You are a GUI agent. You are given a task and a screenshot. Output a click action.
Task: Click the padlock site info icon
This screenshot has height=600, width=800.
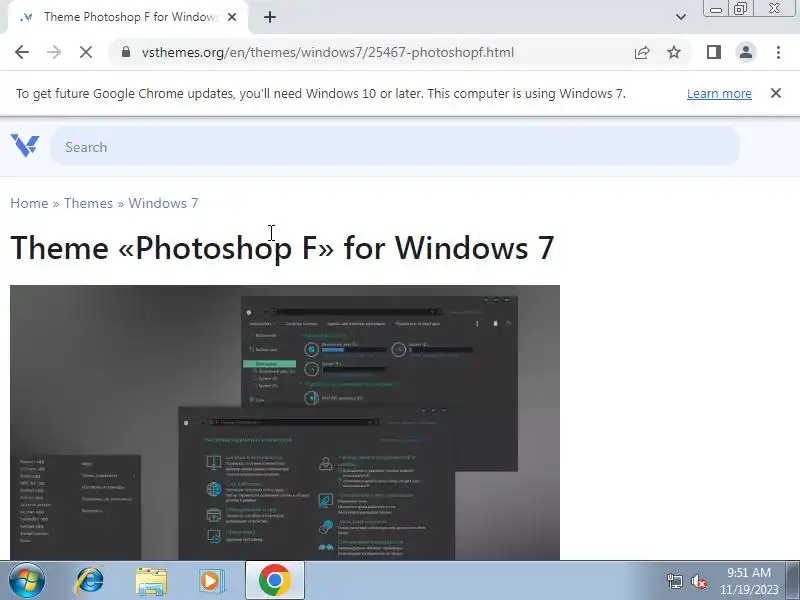[x=126, y=52]
